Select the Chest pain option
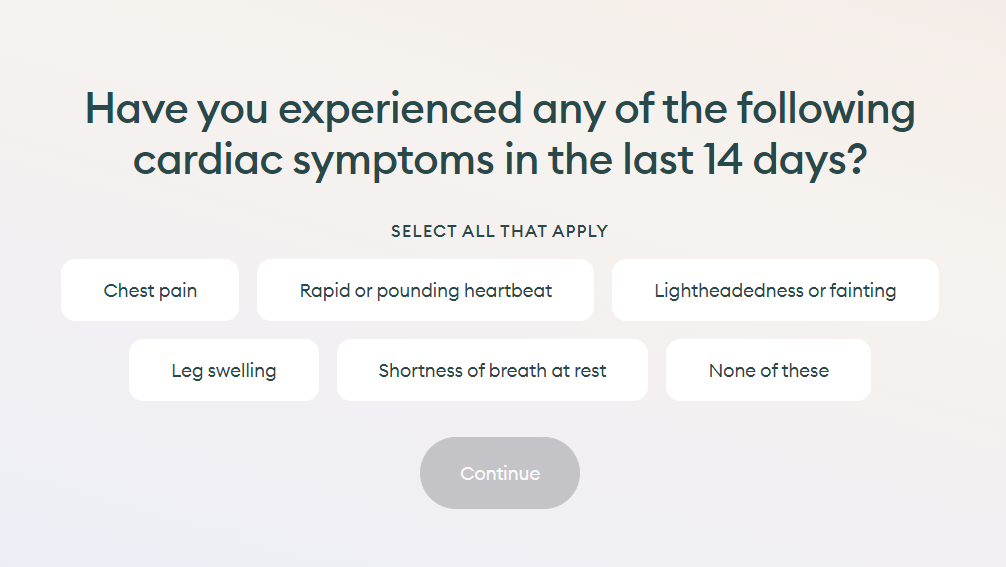The image size is (1006, 567). (150, 291)
